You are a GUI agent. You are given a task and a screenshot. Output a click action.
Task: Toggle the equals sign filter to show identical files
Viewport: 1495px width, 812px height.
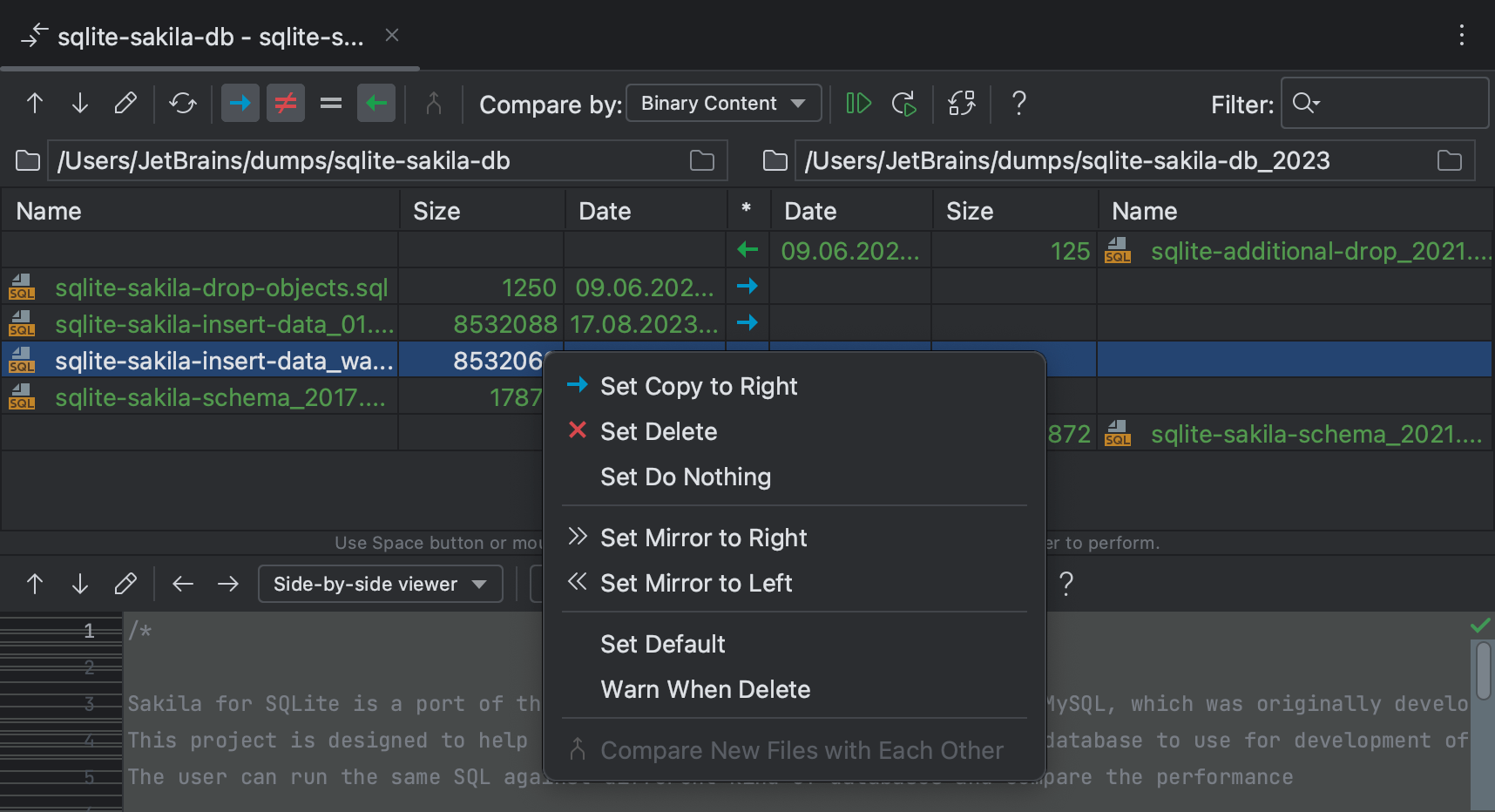click(x=331, y=103)
